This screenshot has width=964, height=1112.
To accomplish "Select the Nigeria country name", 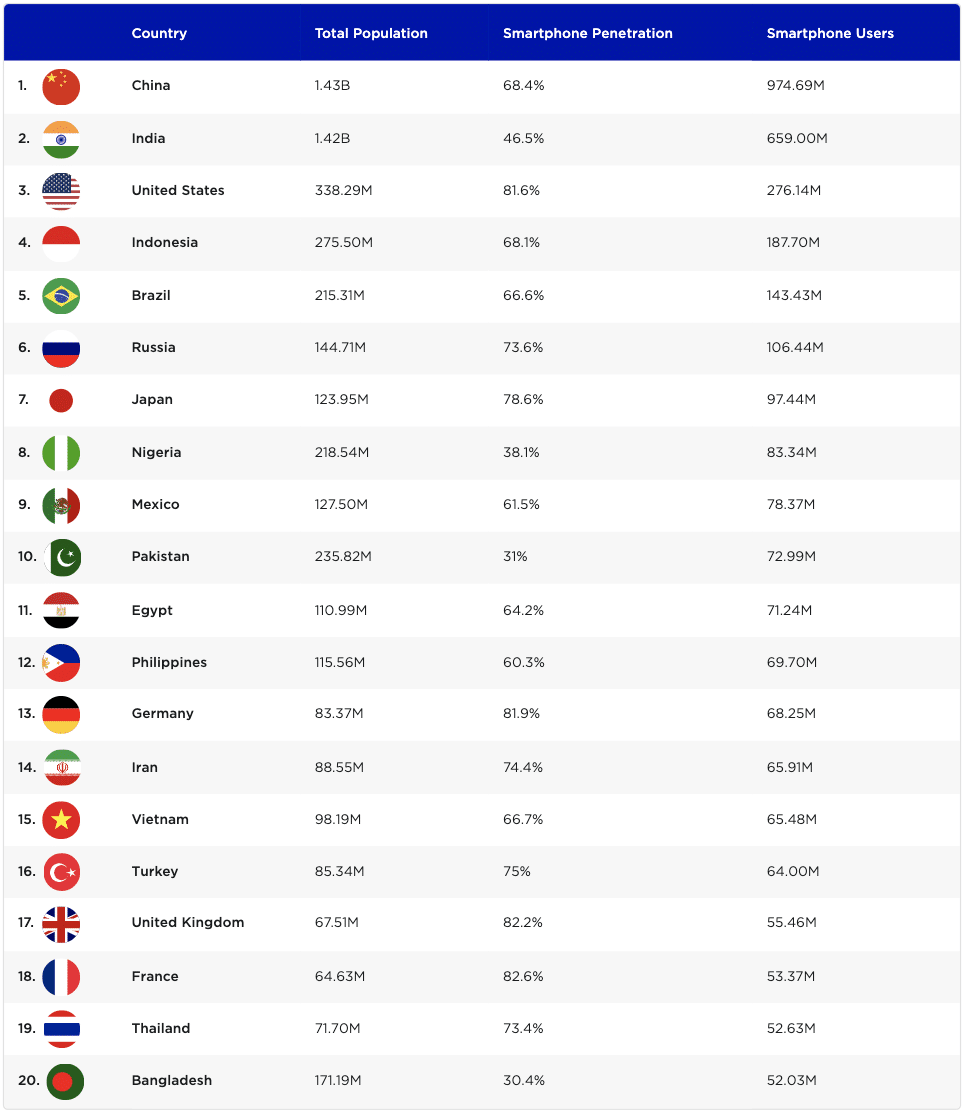I will pos(156,452).
